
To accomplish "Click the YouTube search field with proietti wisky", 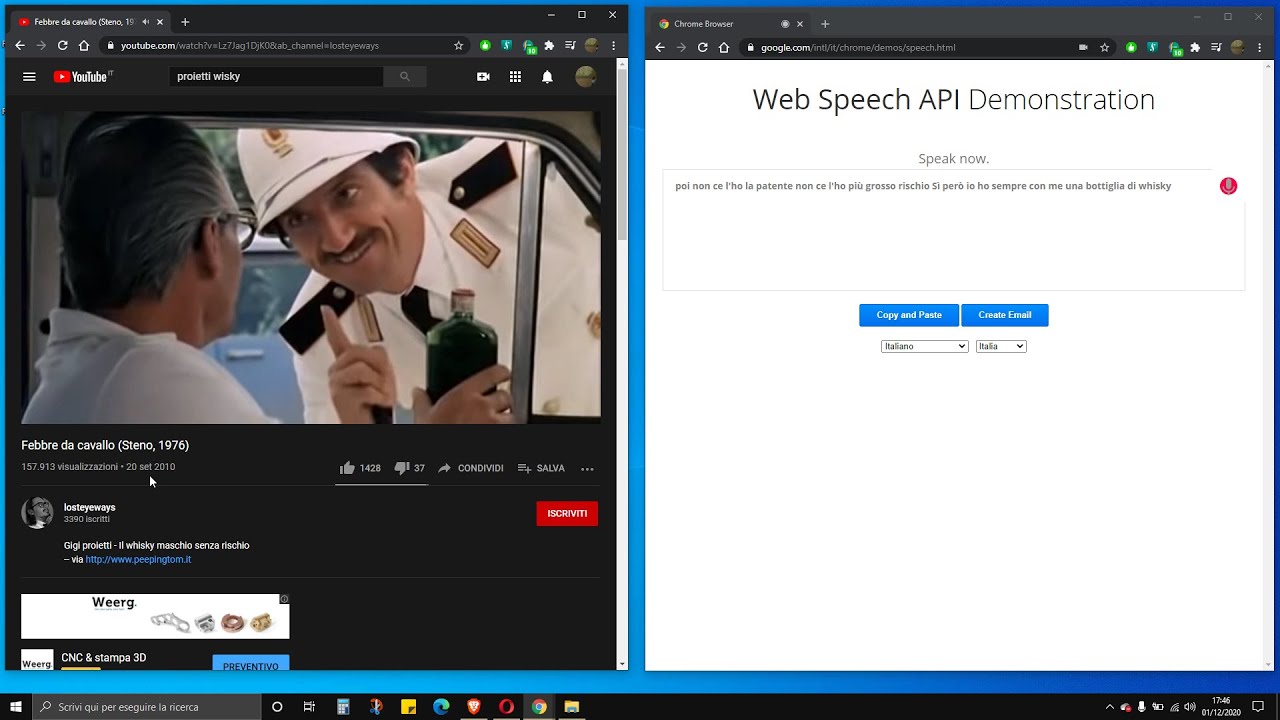I will (276, 76).
